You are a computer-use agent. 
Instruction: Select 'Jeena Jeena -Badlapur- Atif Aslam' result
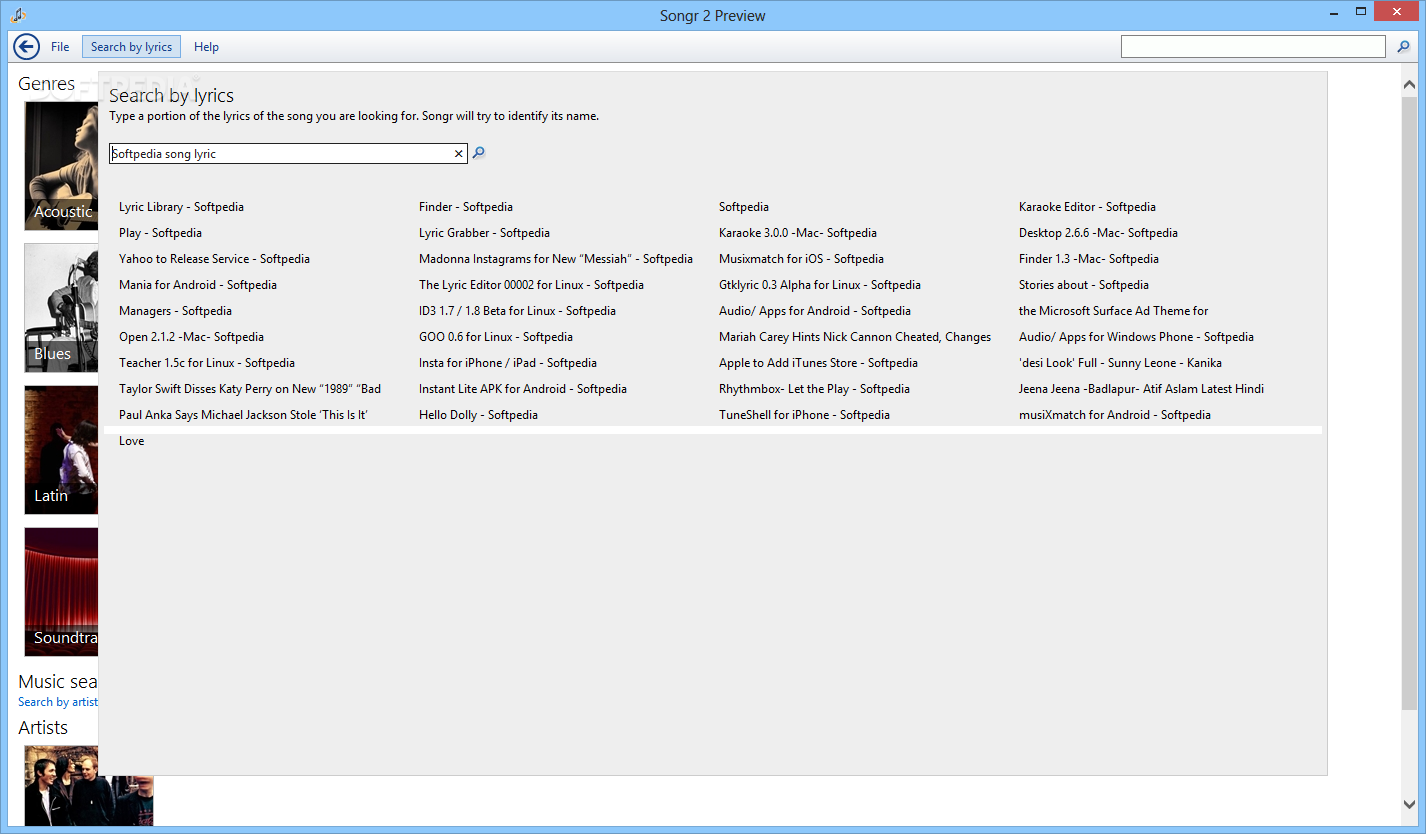1141,389
